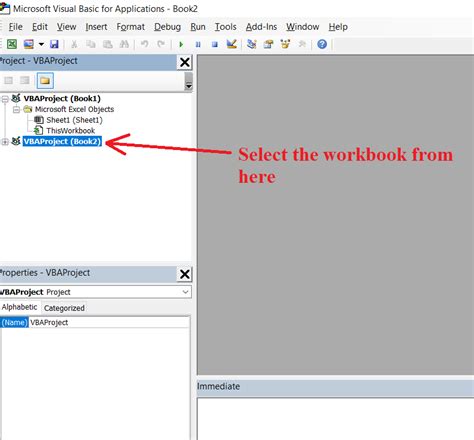This screenshot has height=440, width=474.
Task: Close the Project - VBAProject panel
Action: point(185,62)
